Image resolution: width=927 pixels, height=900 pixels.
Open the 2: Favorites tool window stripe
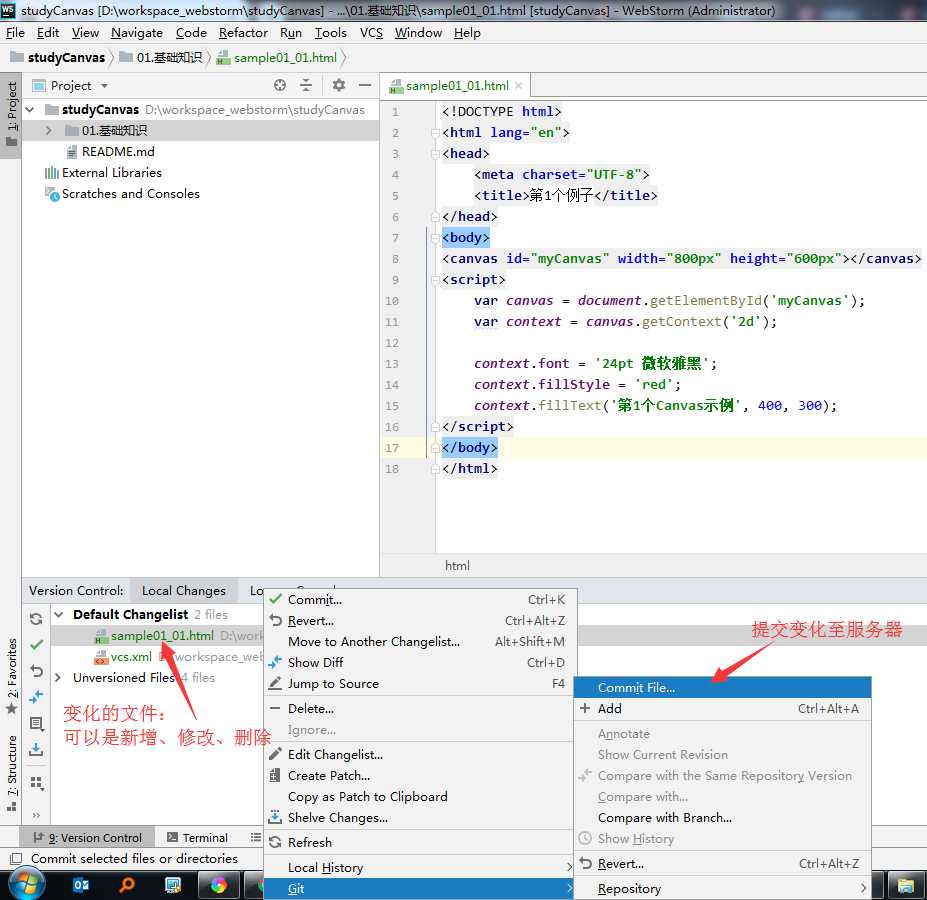click(x=11, y=675)
